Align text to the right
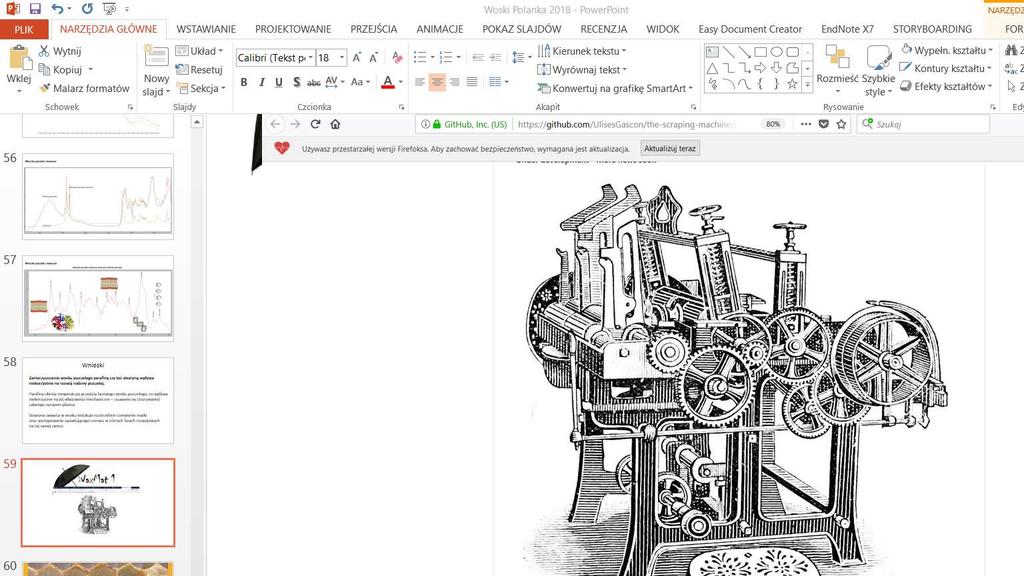1024x576 pixels. click(x=455, y=82)
